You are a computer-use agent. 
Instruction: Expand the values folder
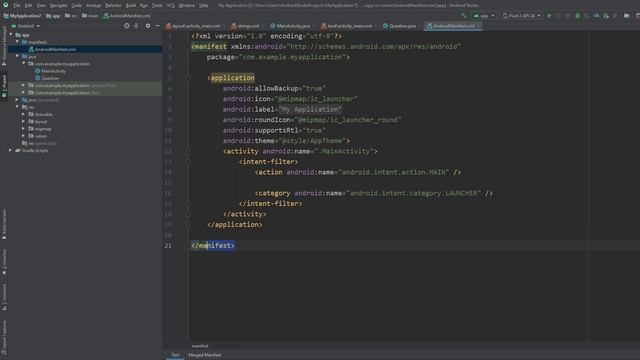tap(24, 136)
